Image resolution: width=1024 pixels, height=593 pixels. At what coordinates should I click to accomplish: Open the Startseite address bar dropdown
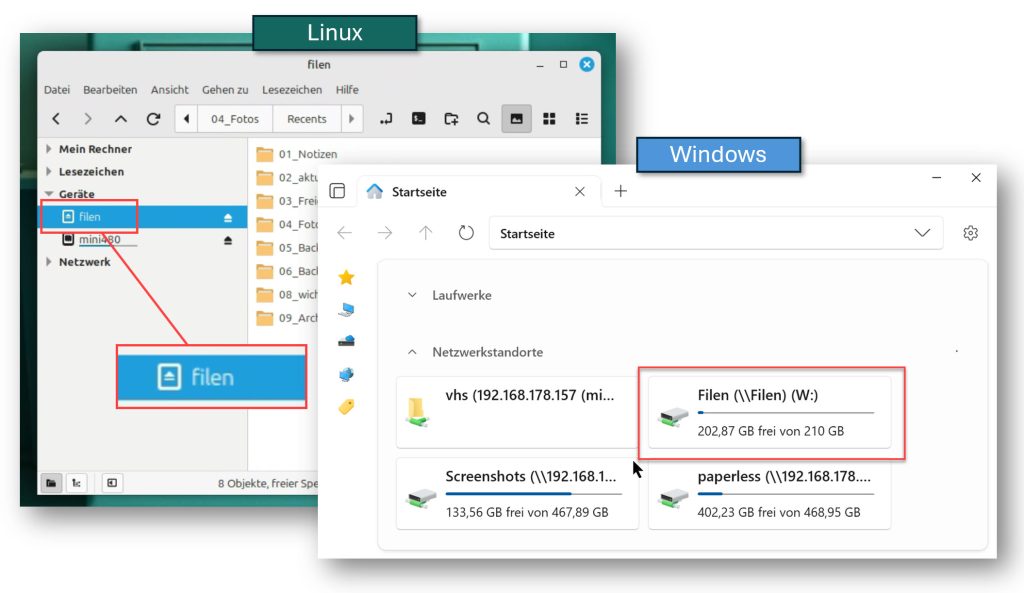coord(922,233)
